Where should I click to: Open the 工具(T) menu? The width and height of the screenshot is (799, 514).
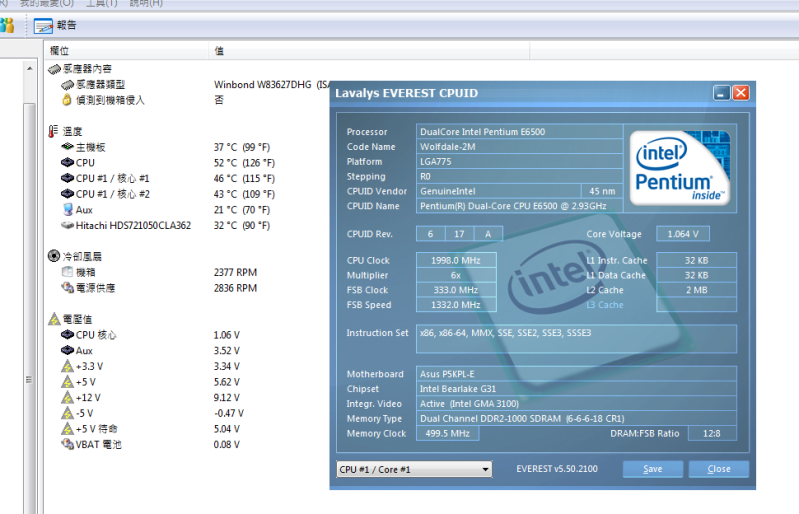[101, 3]
